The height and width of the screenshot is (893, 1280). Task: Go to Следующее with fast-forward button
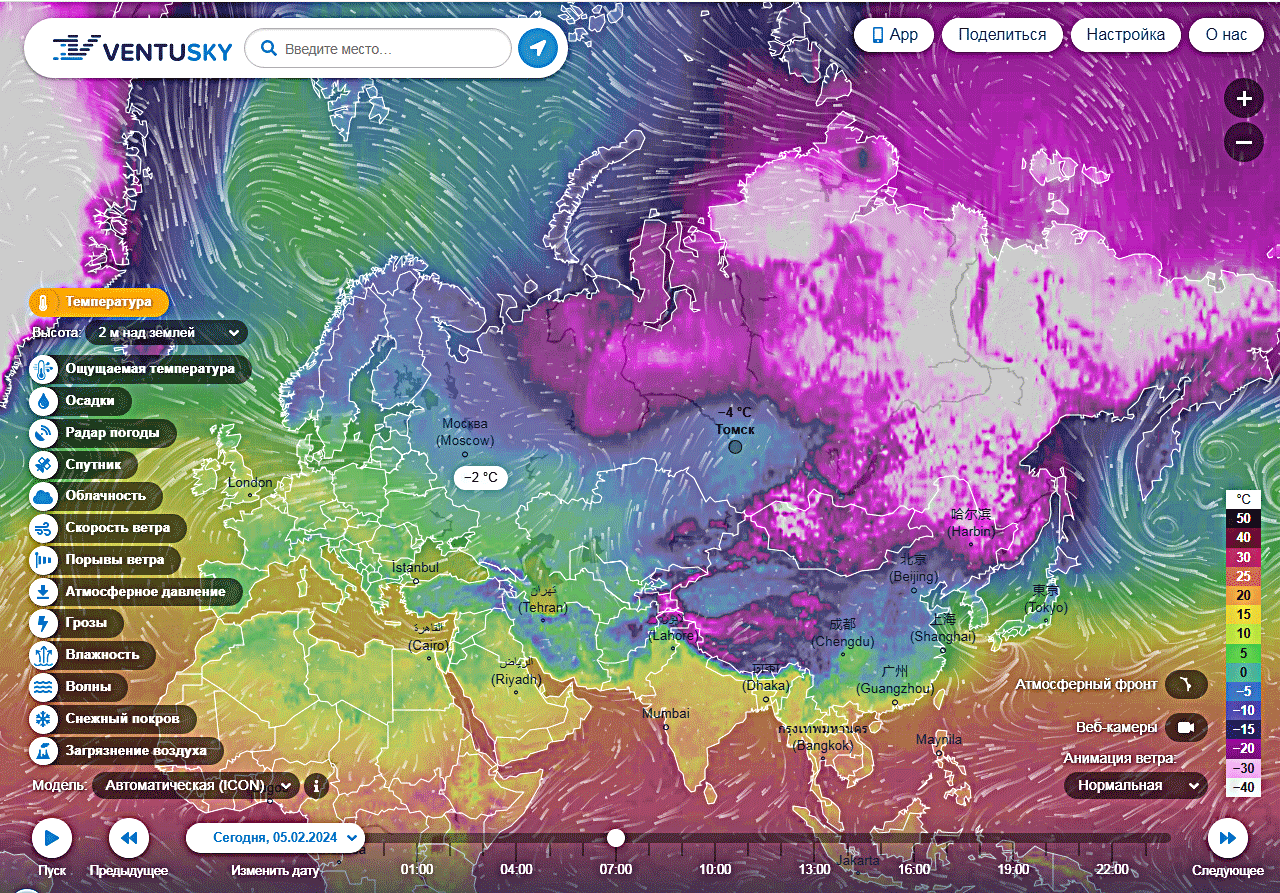1228,838
